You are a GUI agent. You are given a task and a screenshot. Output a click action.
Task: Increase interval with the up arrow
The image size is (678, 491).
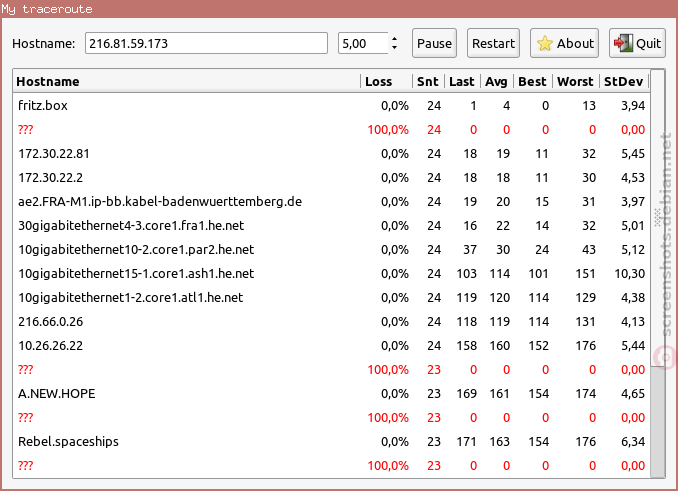pyautogui.click(x=394, y=38)
